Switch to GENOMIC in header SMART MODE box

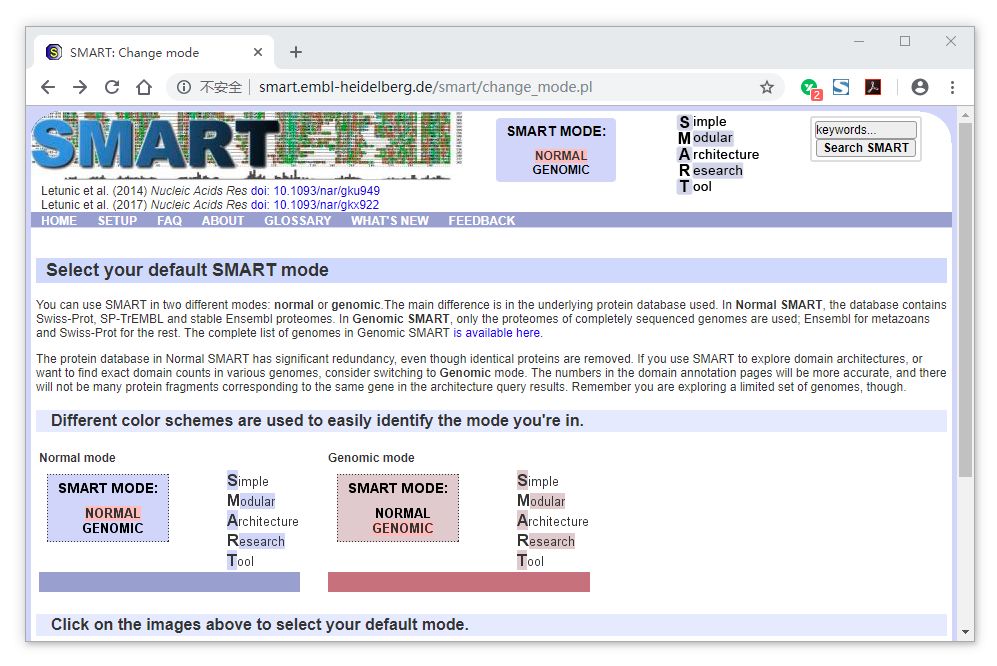click(x=561, y=170)
